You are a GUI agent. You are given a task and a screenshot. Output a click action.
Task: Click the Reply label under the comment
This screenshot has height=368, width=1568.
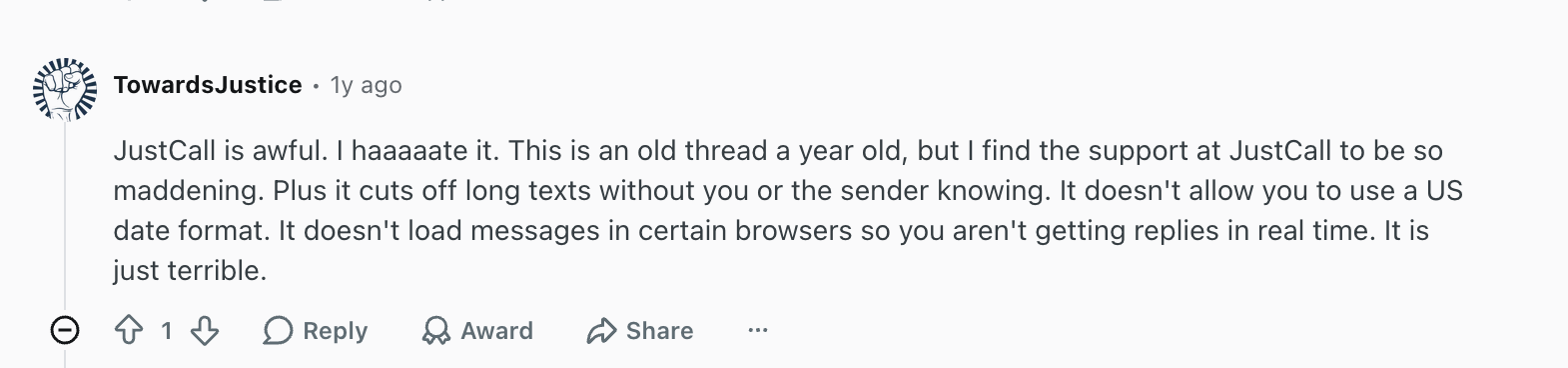tap(335, 331)
